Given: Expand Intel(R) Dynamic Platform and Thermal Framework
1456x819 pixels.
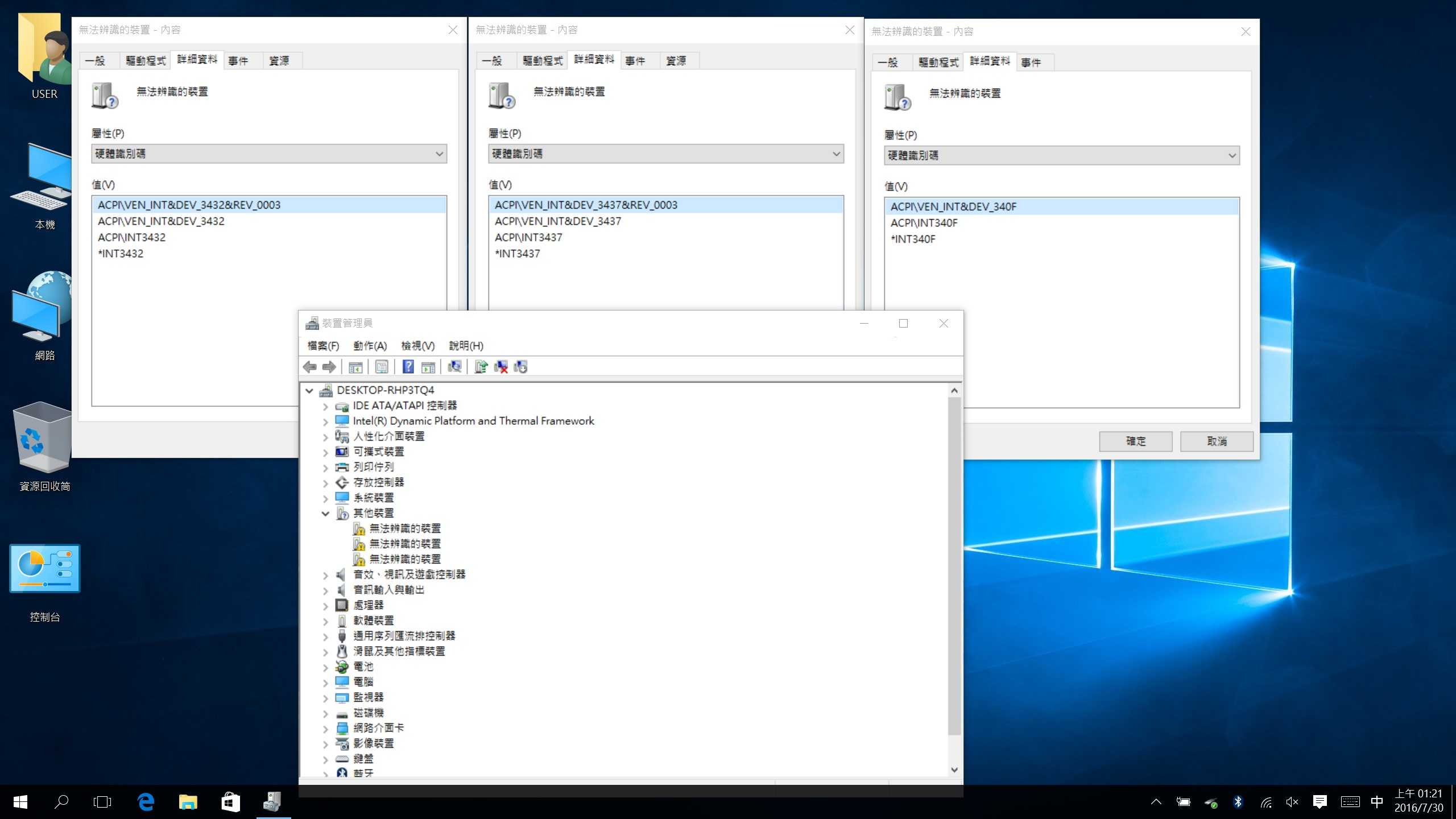Looking at the screenshot, I should (x=325, y=421).
